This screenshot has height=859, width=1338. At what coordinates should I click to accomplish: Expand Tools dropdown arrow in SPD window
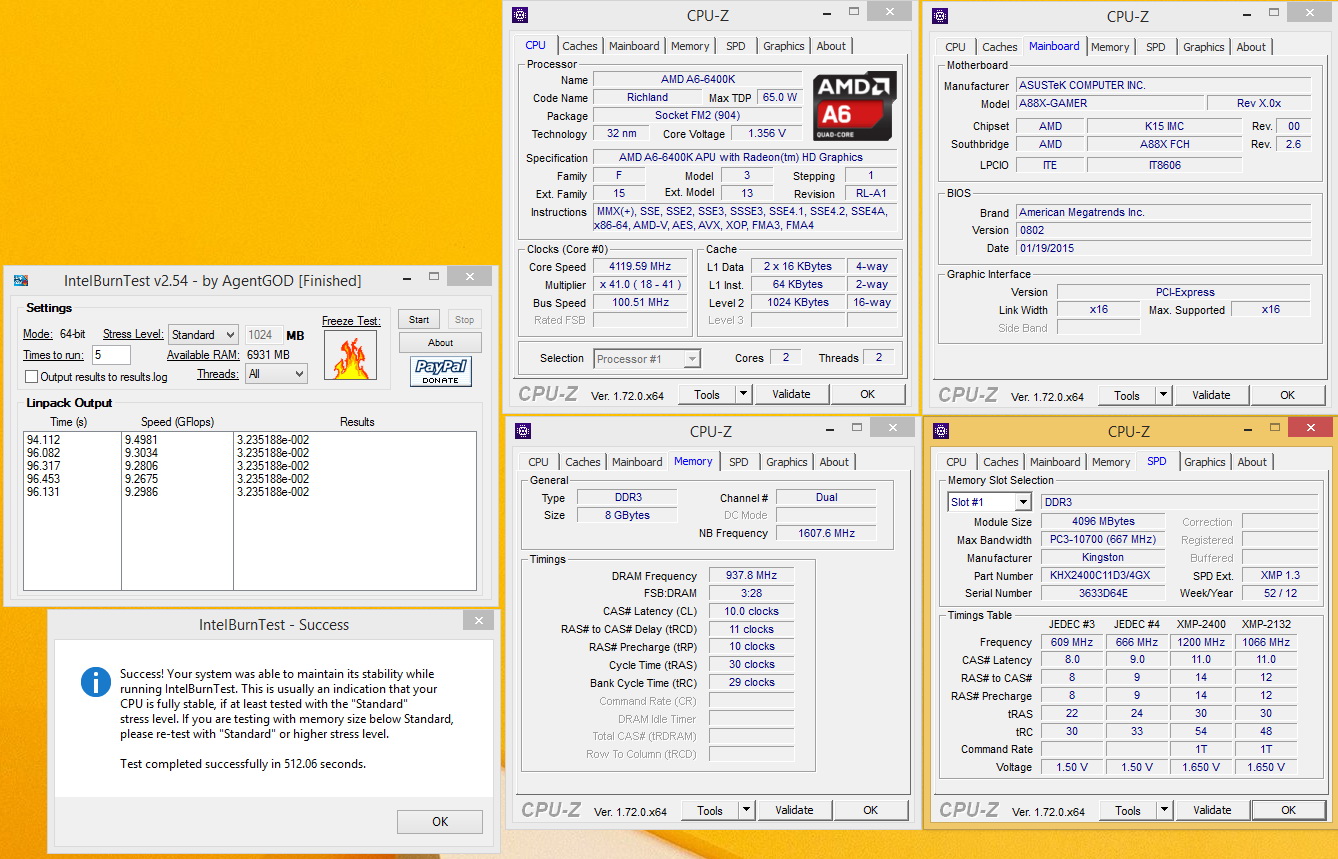point(1165,810)
